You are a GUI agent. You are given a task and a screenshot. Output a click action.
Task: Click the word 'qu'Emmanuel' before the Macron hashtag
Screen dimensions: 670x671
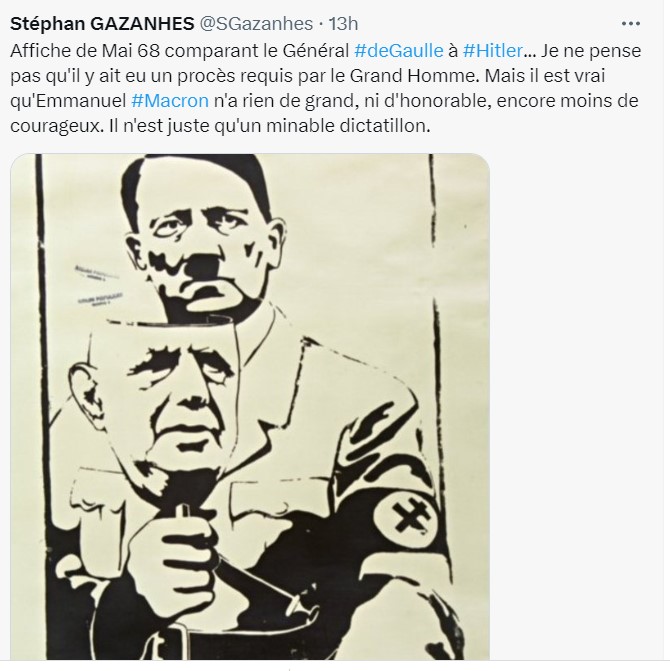point(68,101)
